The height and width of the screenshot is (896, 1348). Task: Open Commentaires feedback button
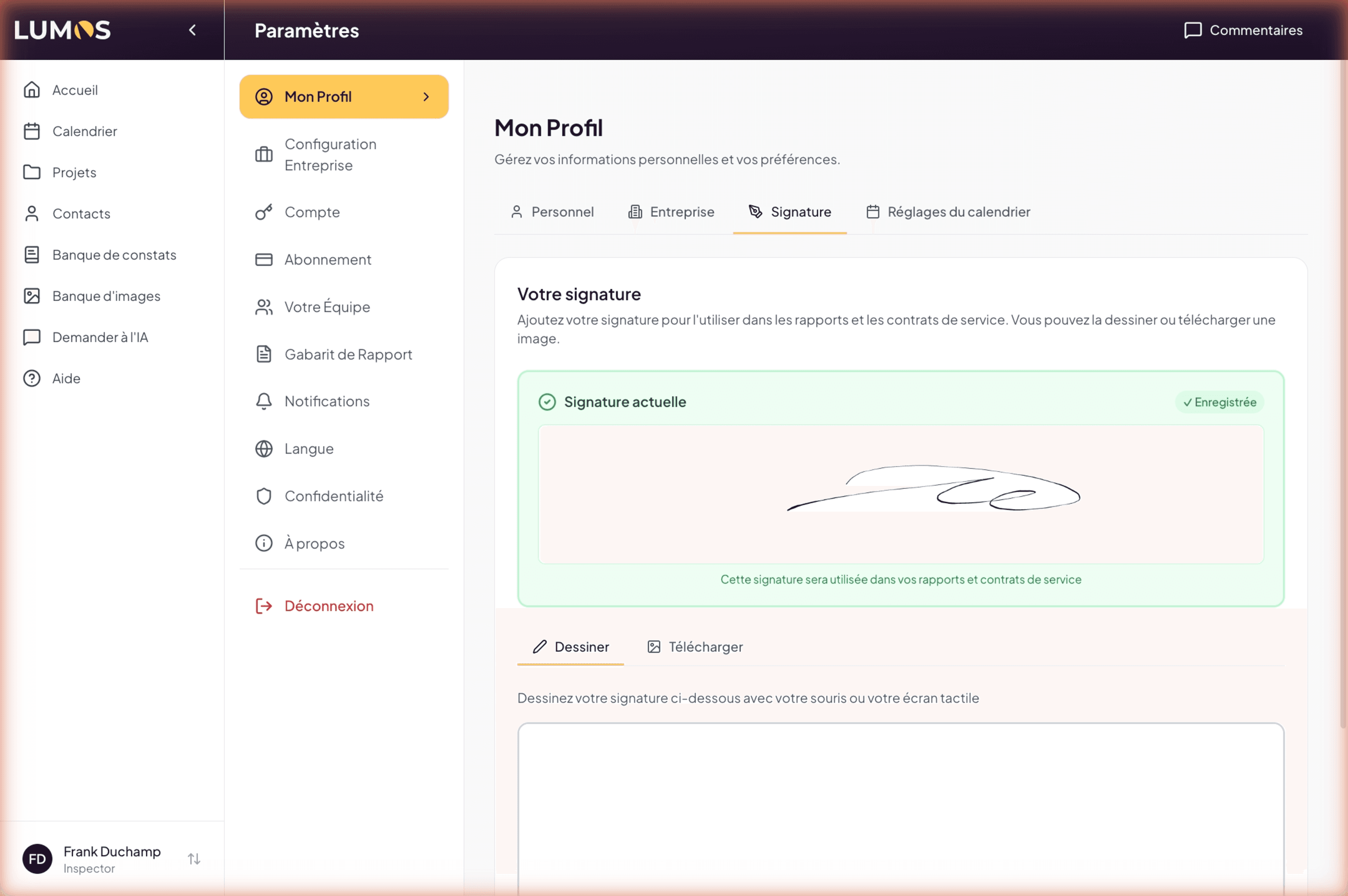click(1244, 29)
